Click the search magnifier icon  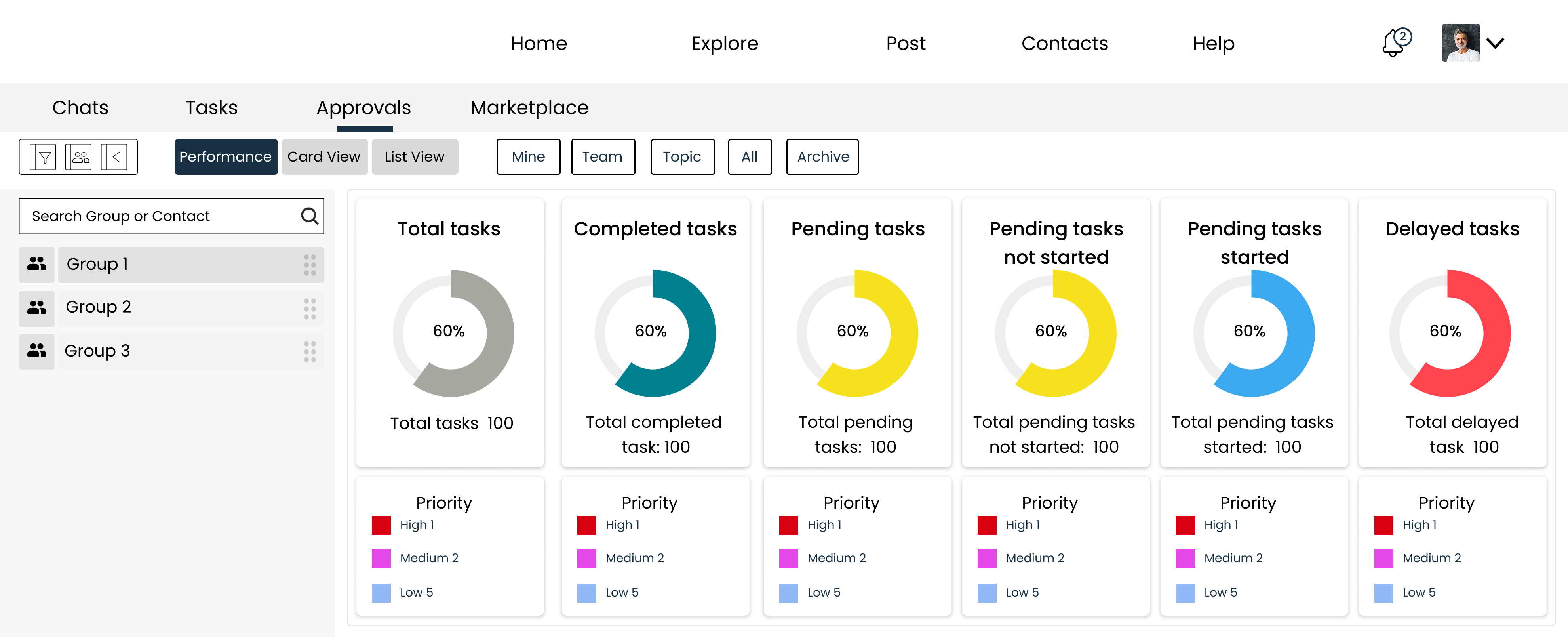point(308,216)
